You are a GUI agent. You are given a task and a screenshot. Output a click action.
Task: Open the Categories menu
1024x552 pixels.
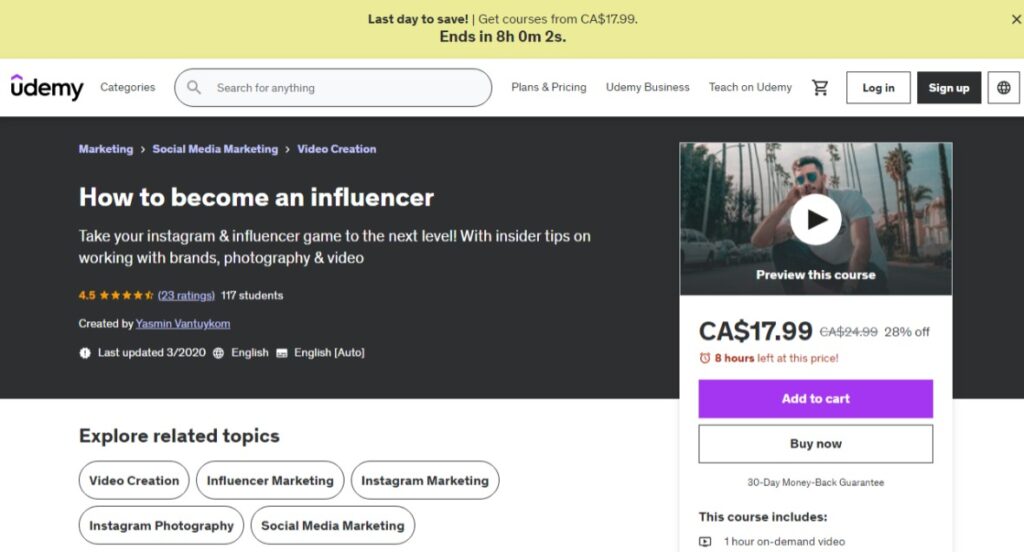[127, 87]
